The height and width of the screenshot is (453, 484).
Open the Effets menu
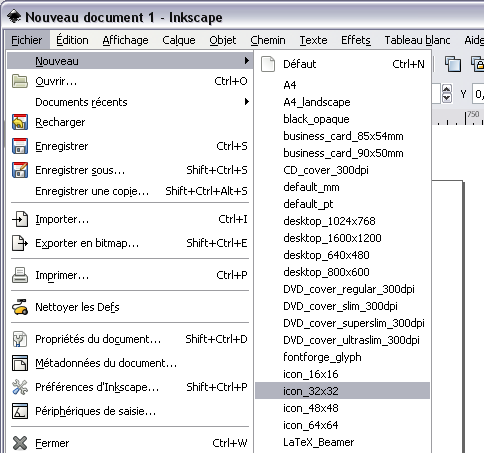(356, 40)
